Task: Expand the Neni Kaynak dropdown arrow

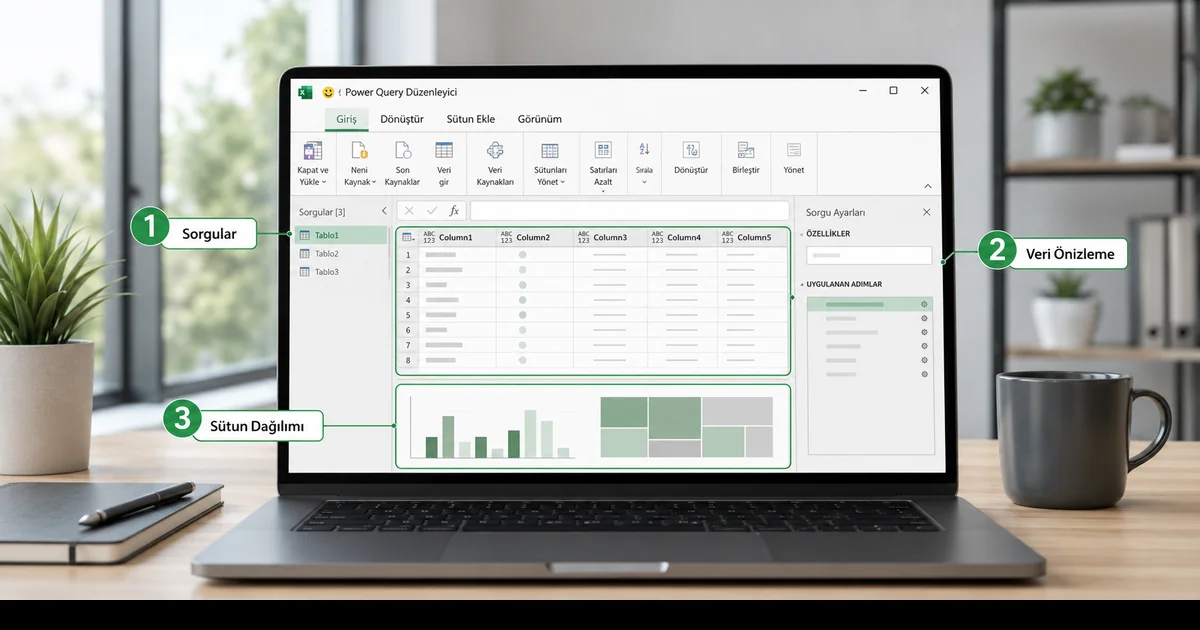Action: tap(374, 183)
